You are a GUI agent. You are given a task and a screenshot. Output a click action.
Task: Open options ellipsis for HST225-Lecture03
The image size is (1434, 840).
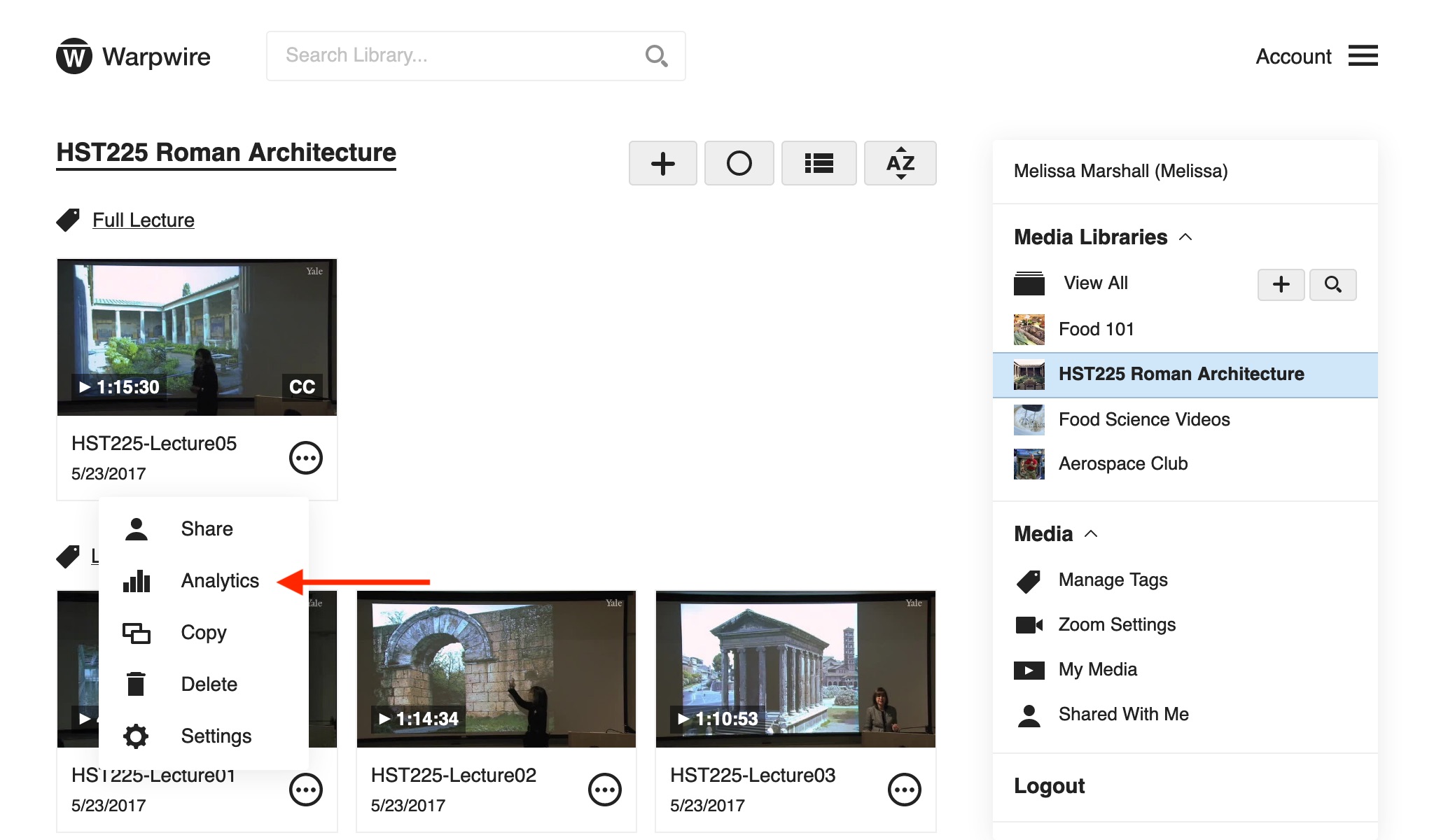click(x=904, y=790)
